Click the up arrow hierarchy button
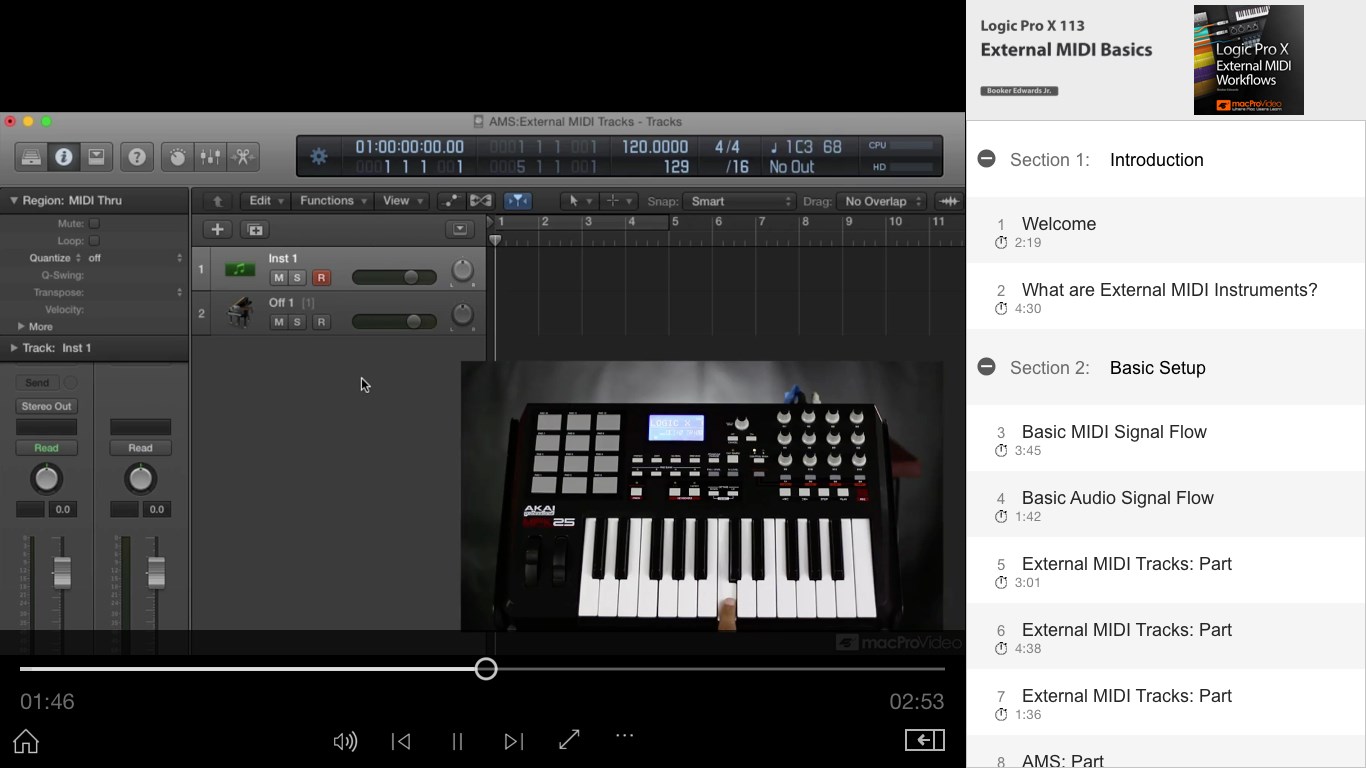1366x768 pixels. click(217, 201)
